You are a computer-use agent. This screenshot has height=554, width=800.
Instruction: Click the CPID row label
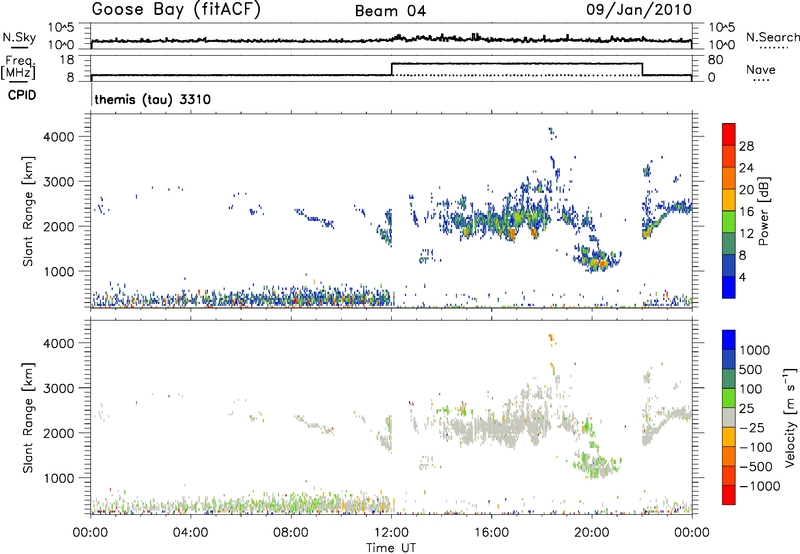point(22,95)
